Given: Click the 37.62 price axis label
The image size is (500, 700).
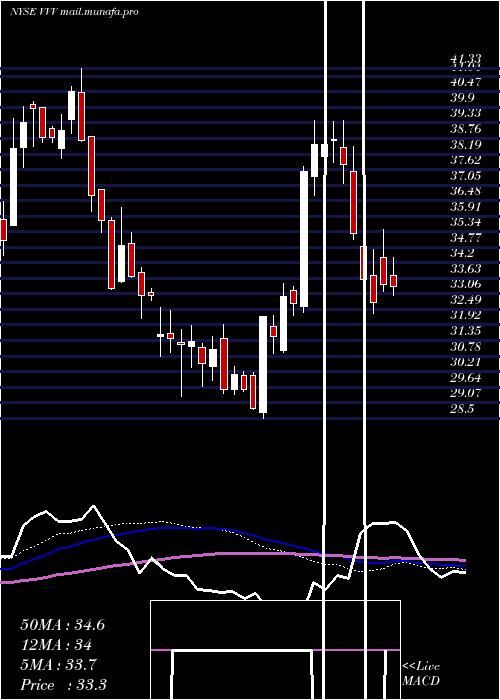Looking at the screenshot, I should click(465, 160).
